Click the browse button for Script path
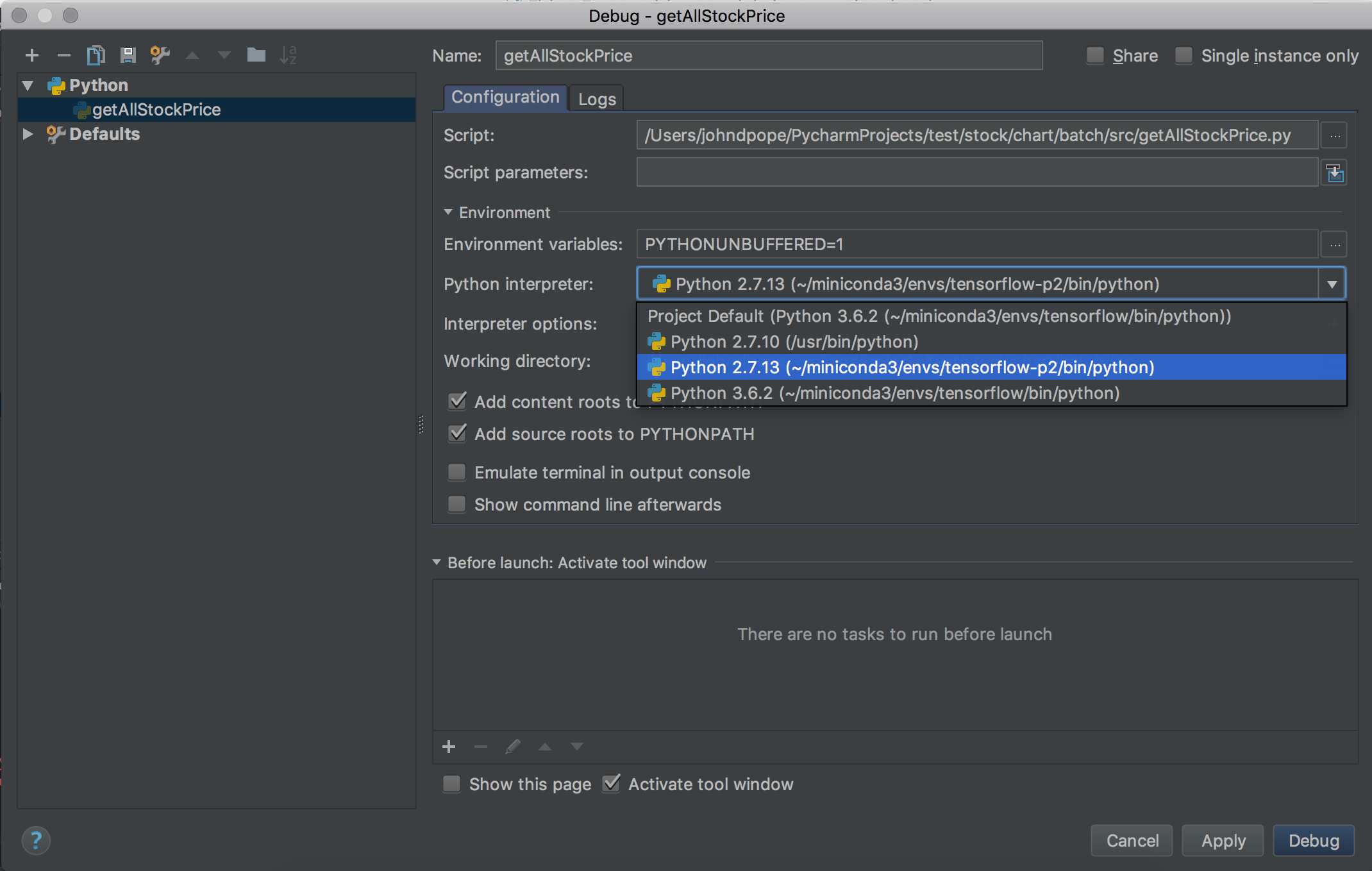The image size is (1372, 871). click(x=1335, y=136)
